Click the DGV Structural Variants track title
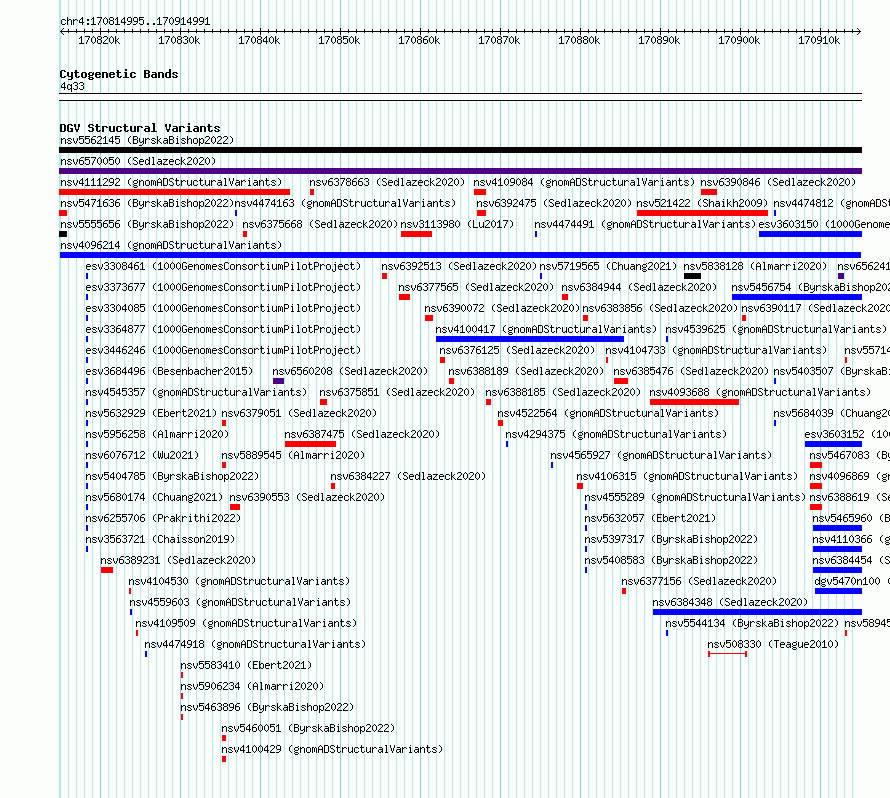890x798 pixels. point(140,128)
